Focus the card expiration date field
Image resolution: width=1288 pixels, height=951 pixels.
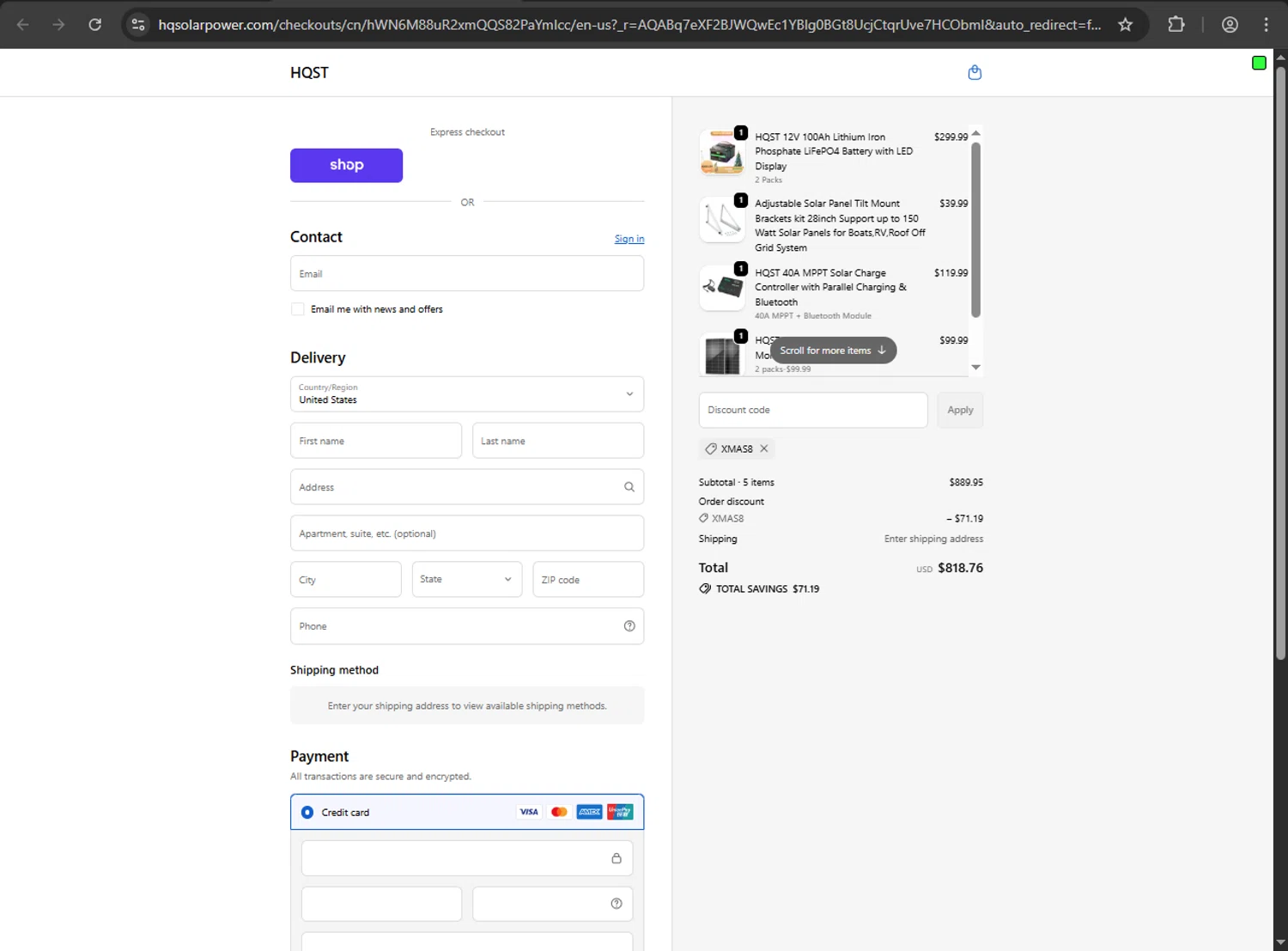(x=381, y=904)
